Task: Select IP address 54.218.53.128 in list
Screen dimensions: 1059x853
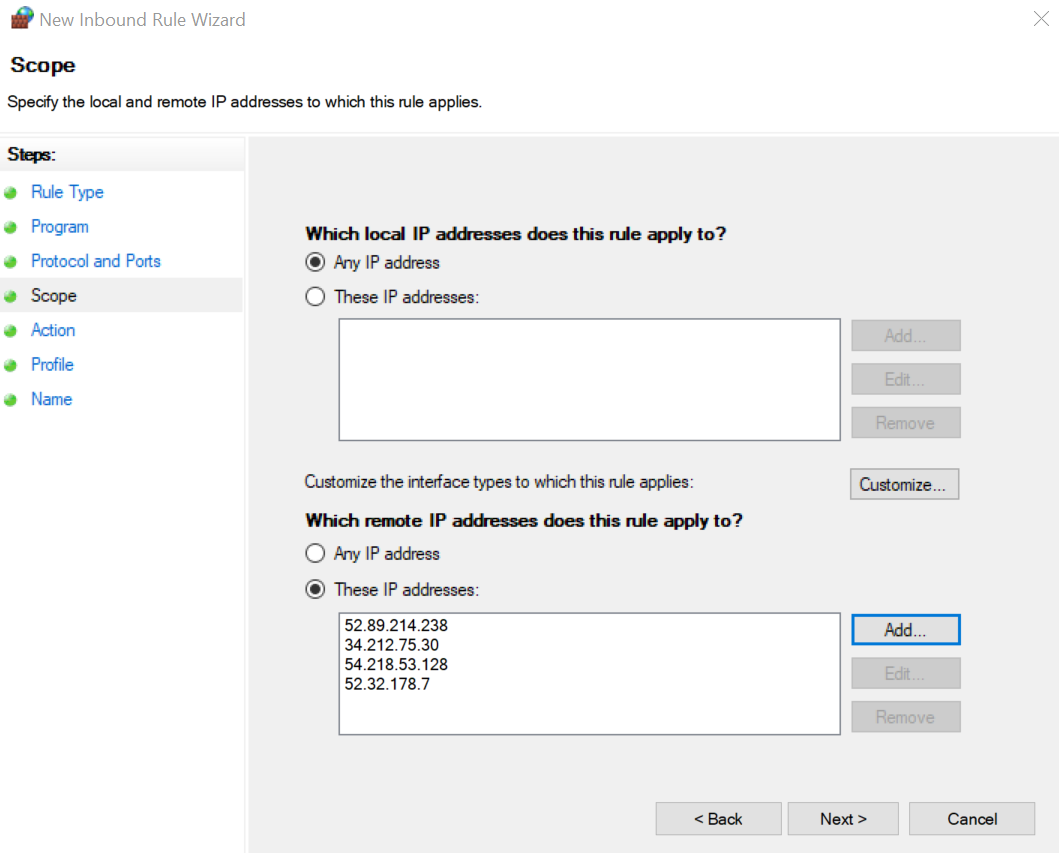Action: pos(396,665)
